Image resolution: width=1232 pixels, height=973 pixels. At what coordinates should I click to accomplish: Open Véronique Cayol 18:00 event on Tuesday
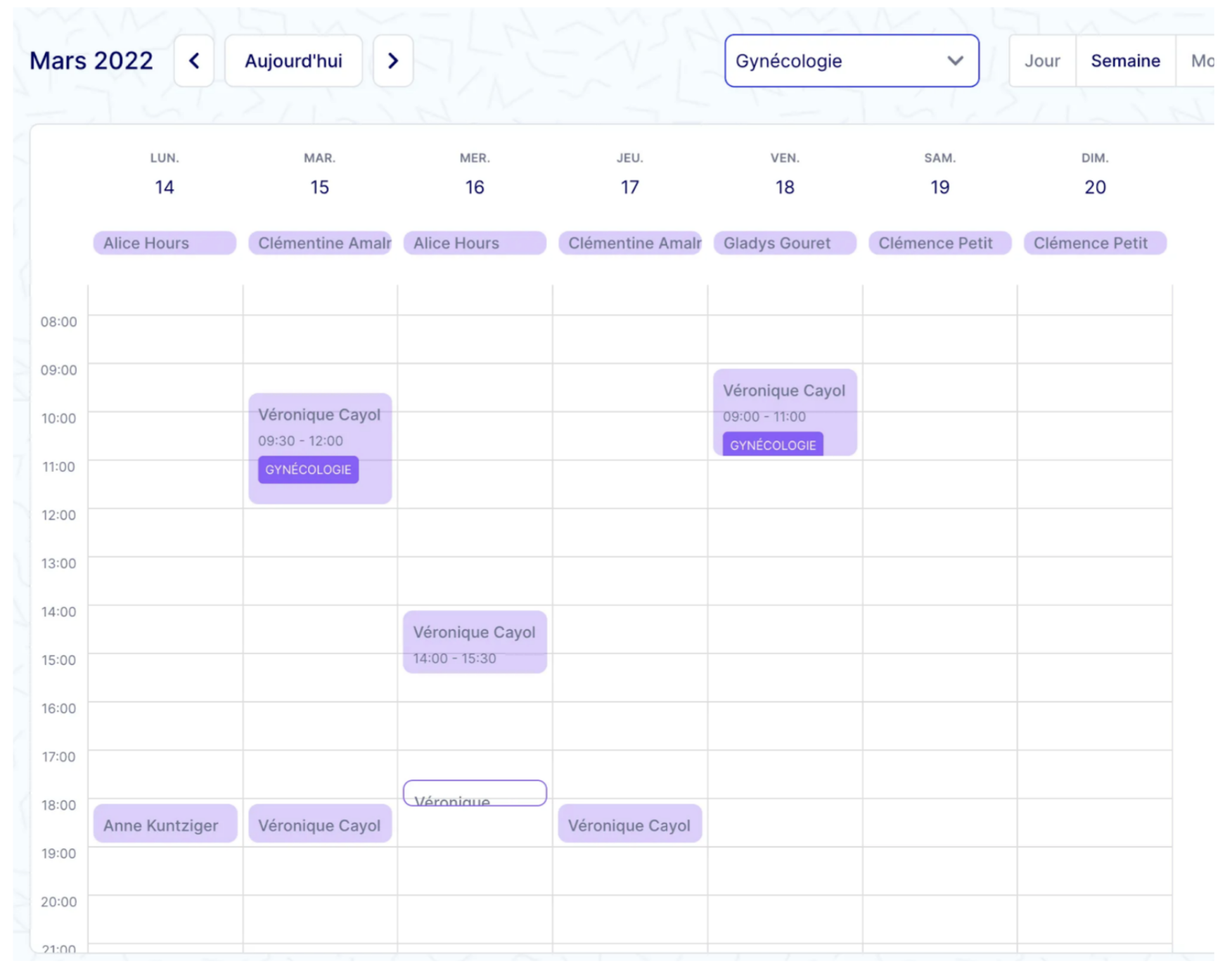pos(320,824)
